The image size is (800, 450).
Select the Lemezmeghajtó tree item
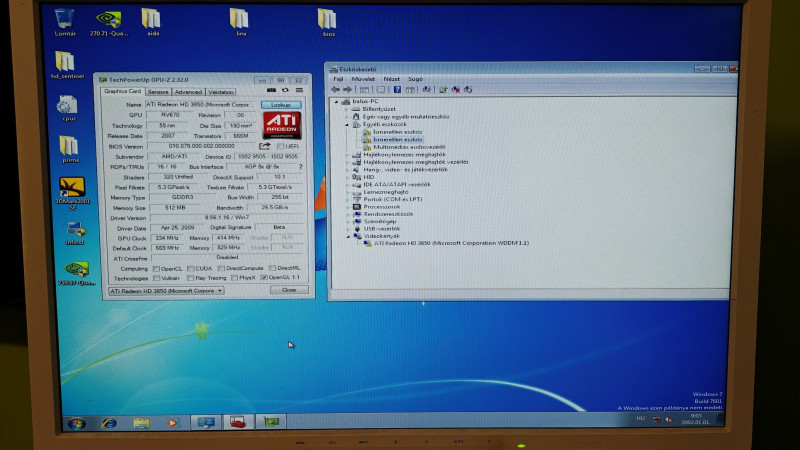pos(386,192)
